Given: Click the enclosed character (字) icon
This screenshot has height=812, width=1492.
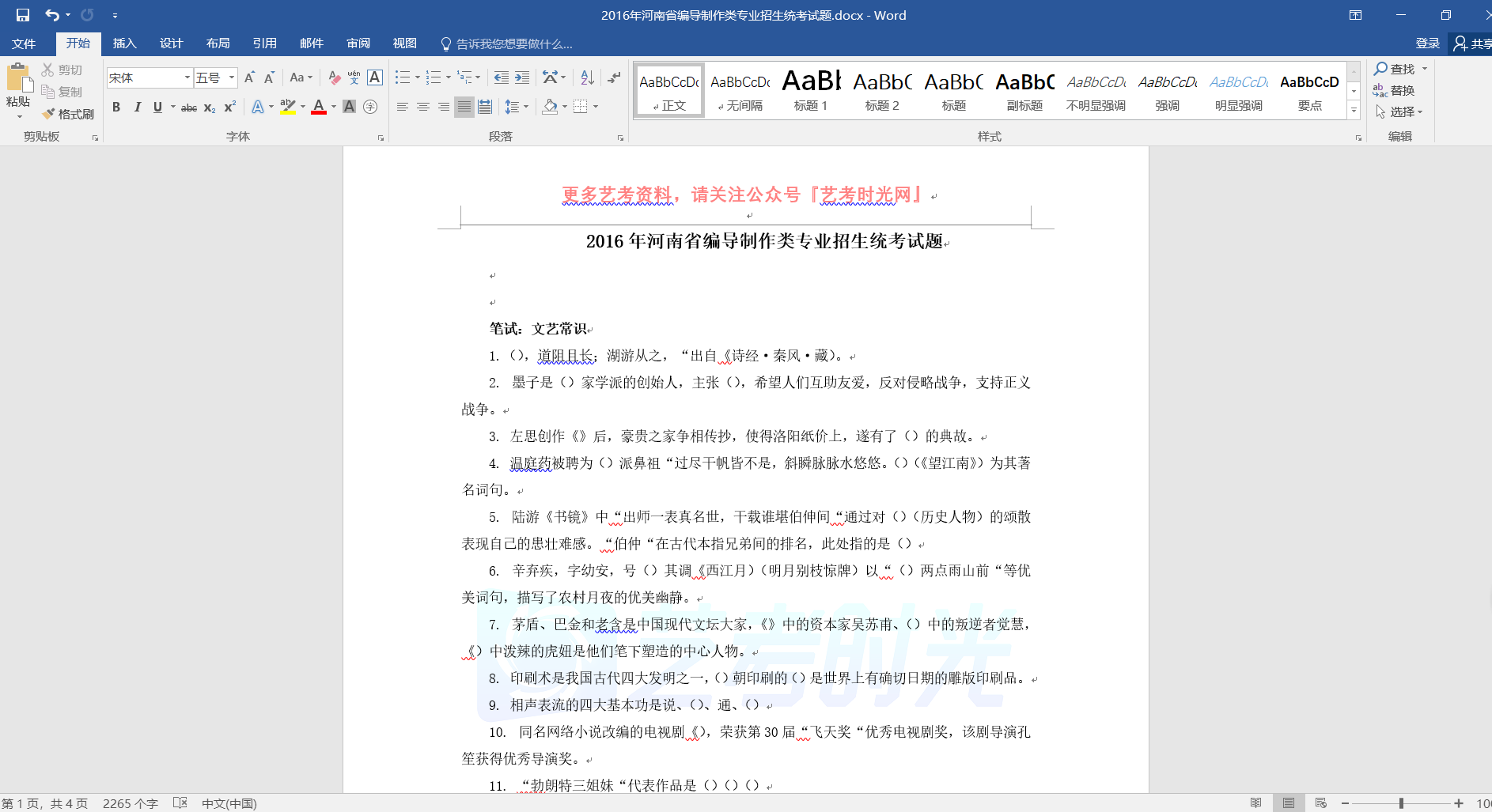Looking at the screenshot, I should [x=370, y=107].
